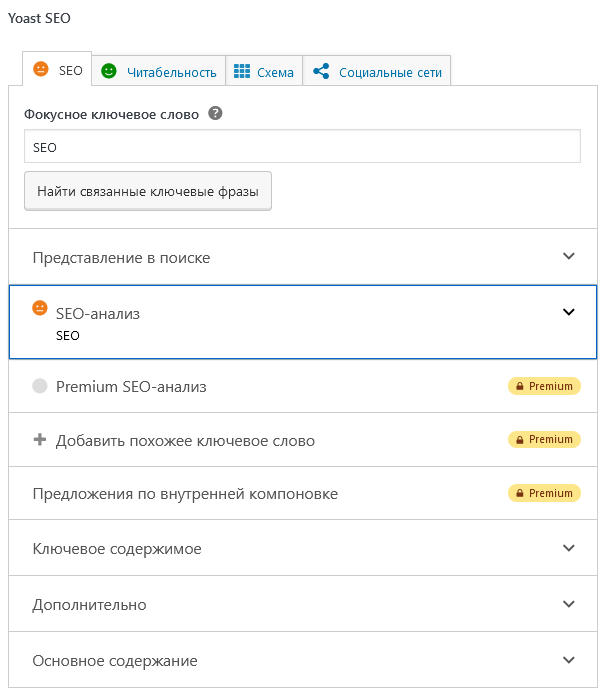Click grey circle icon of Premium SEO-анализ
The height and width of the screenshot is (700, 602).
point(40,386)
